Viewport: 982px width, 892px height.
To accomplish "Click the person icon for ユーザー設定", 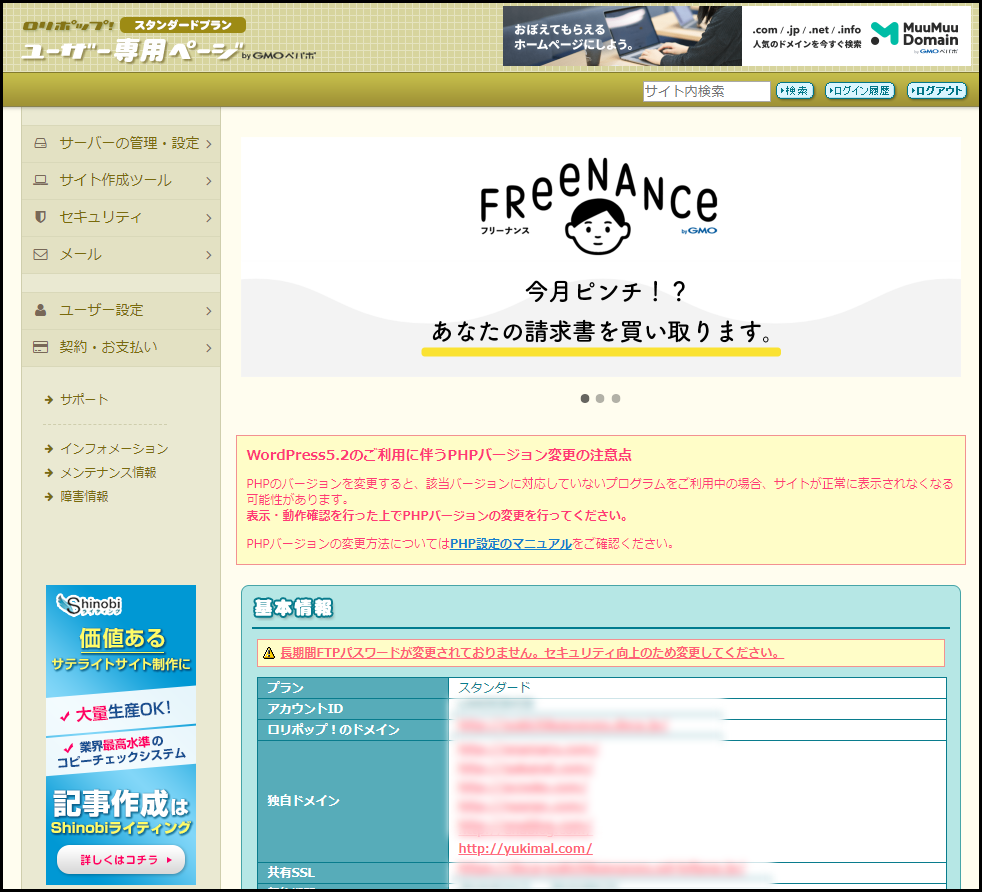I will pyautogui.click(x=41, y=310).
